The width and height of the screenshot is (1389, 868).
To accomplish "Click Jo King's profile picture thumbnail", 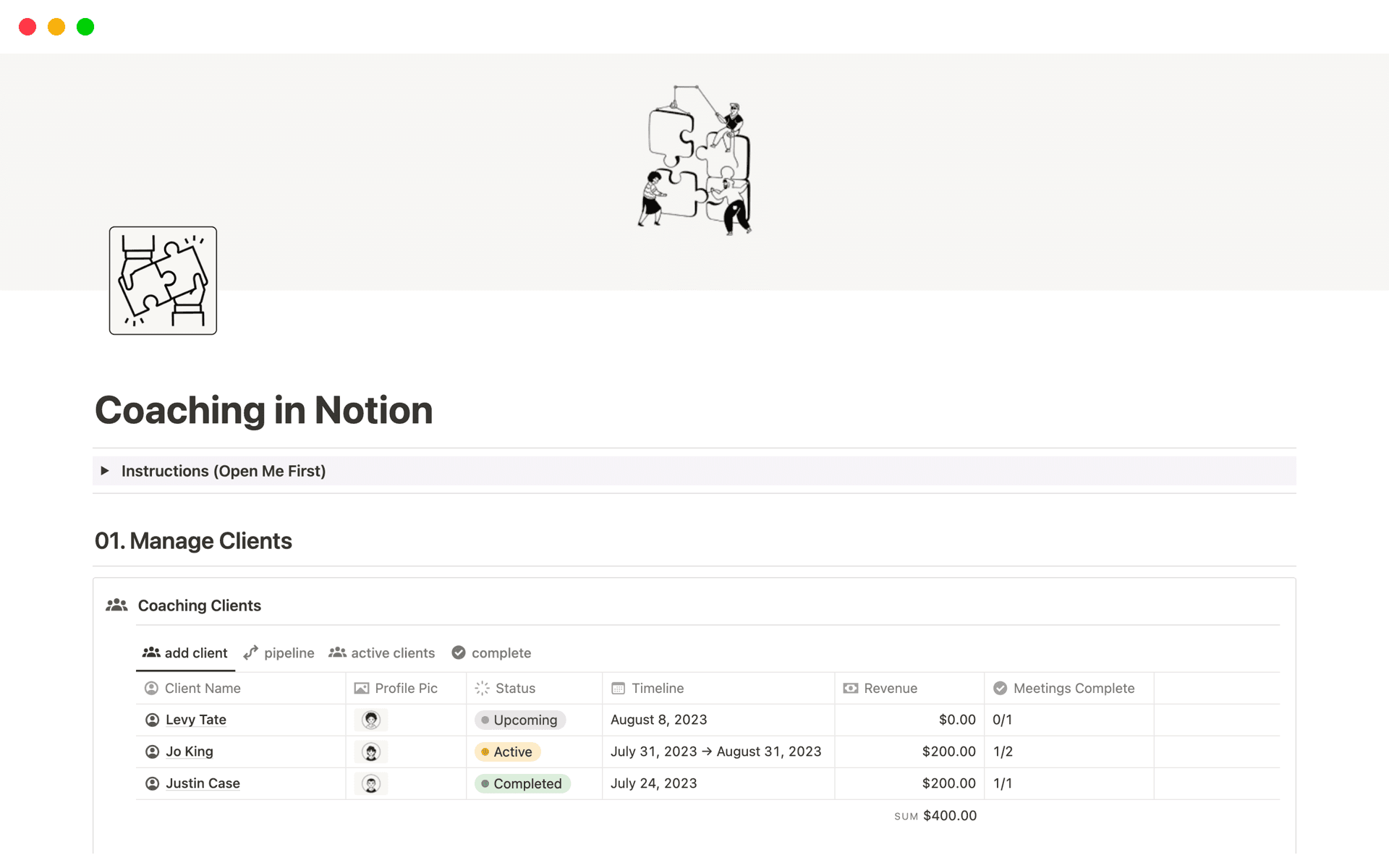I will click(370, 752).
